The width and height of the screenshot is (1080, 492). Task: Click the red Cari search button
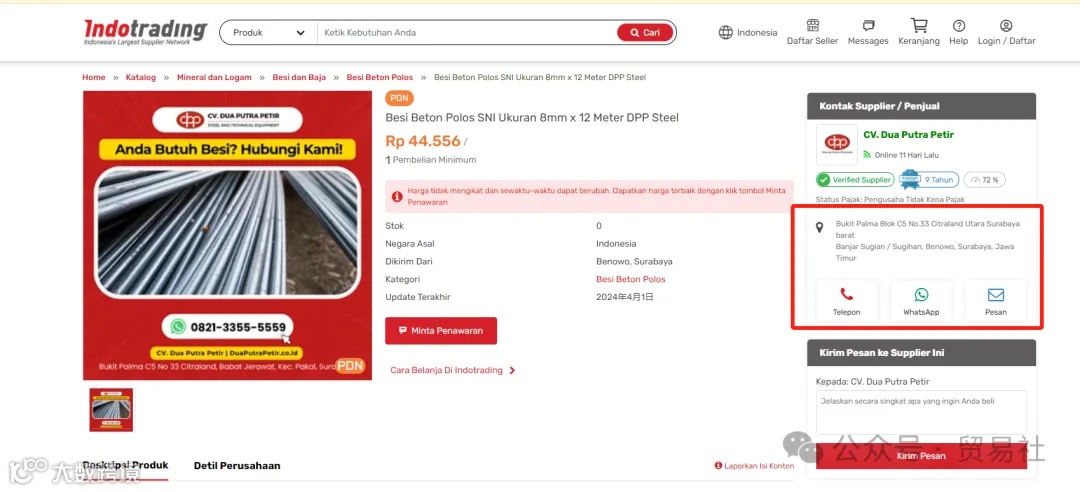645,32
